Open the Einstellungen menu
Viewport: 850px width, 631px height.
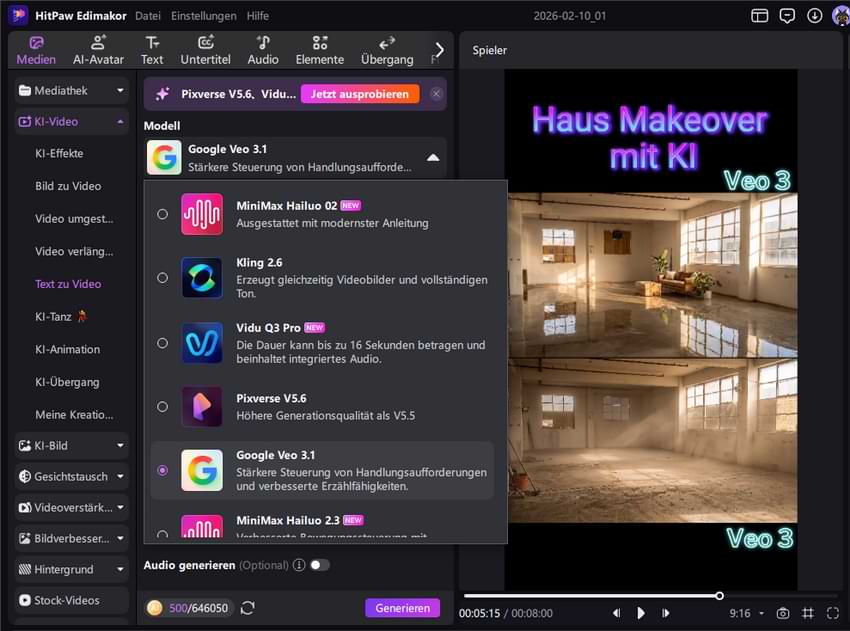[203, 16]
